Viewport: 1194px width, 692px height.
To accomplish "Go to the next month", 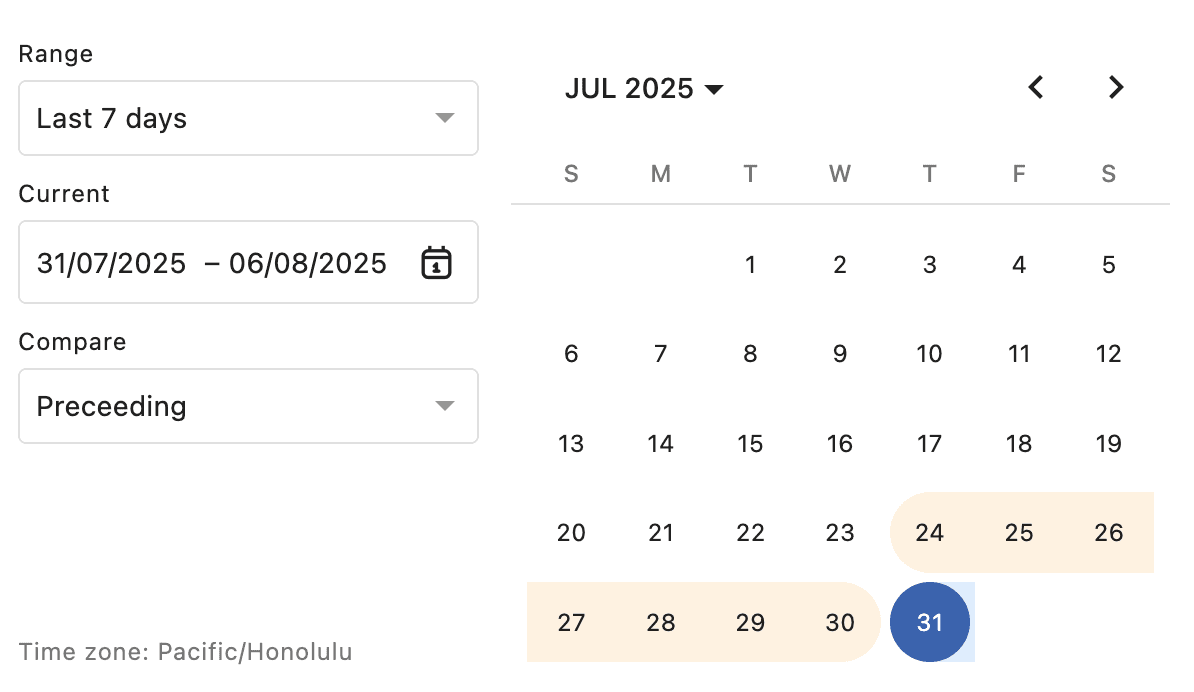I will click(x=1116, y=88).
